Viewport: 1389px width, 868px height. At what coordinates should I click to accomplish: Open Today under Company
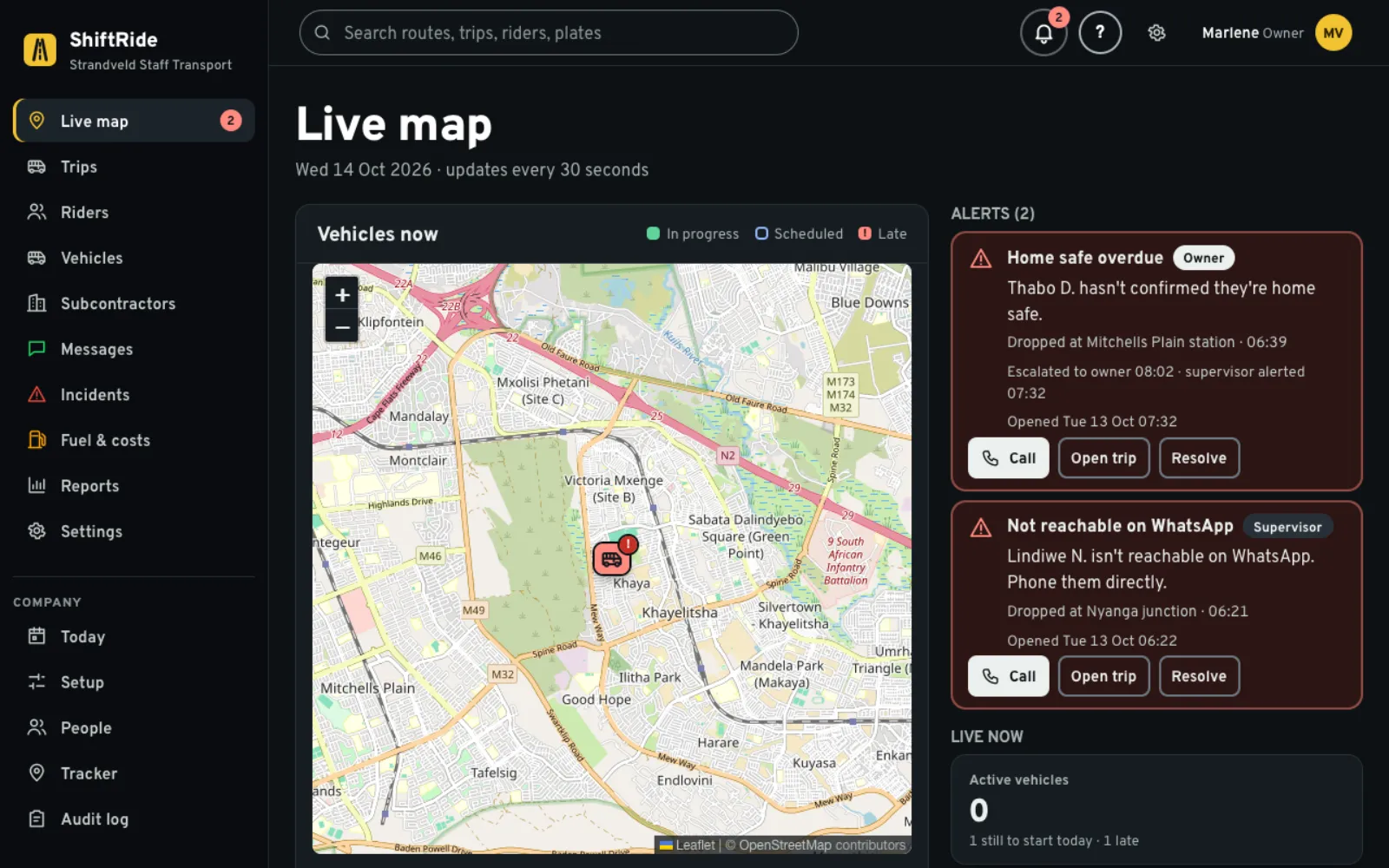coord(135,636)
